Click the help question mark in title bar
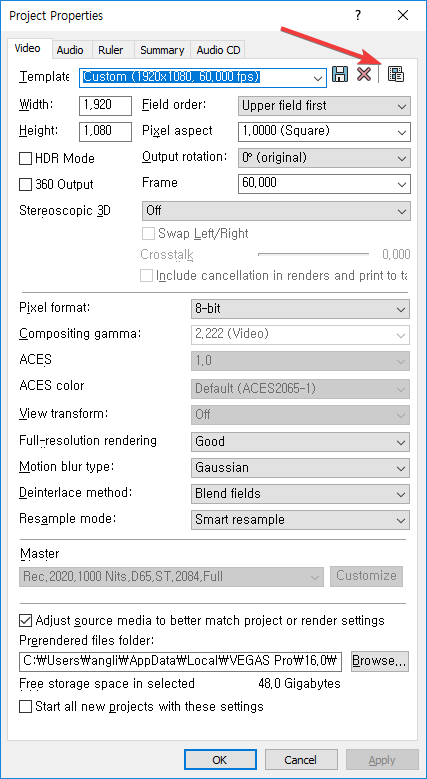This screenshot has height=779, width=427. point(357,15)
